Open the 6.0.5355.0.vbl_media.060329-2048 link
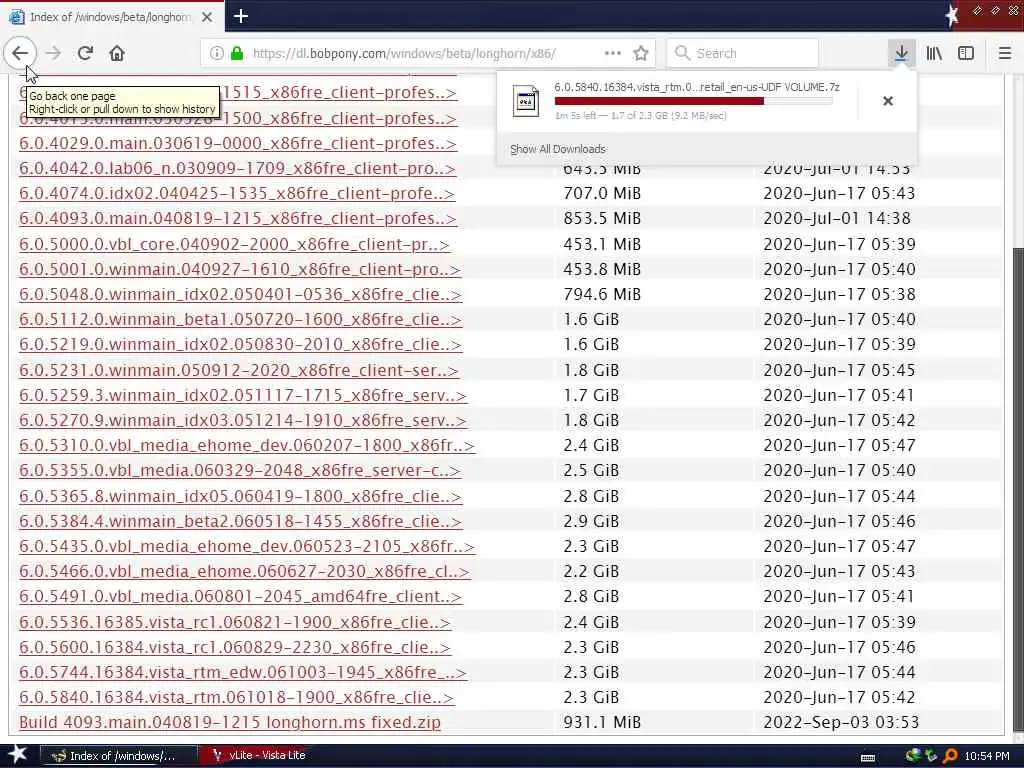Image resolution: width=1024 pixels, height=768 pixels. point(240,470)
